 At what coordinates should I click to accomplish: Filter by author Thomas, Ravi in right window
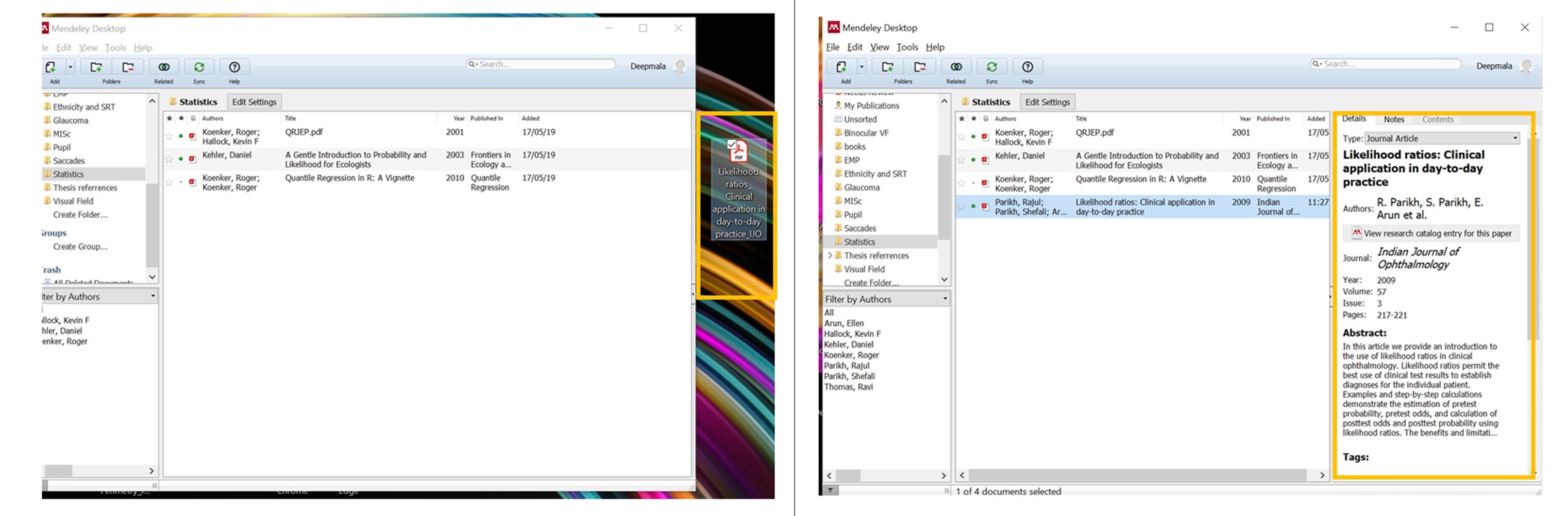848,387
